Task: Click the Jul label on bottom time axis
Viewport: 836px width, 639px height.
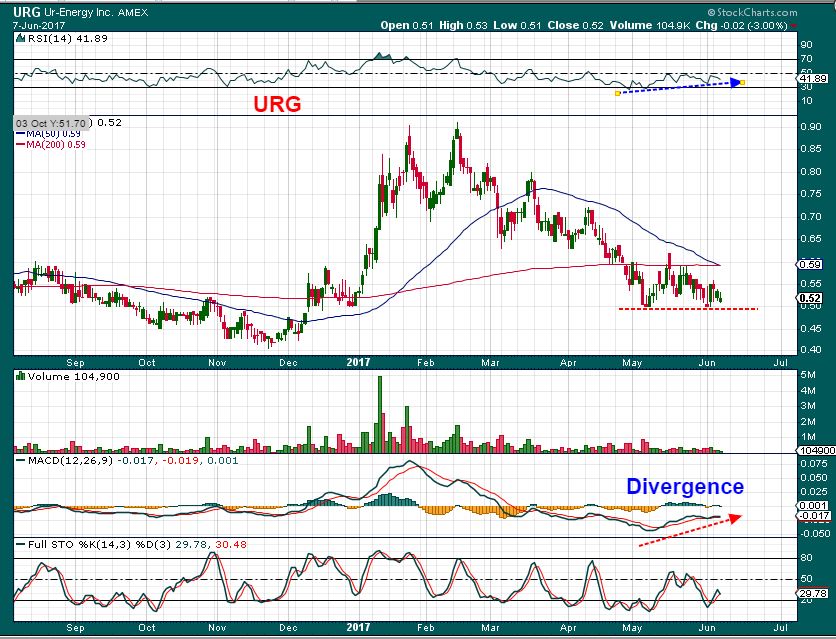Action: 781,627
